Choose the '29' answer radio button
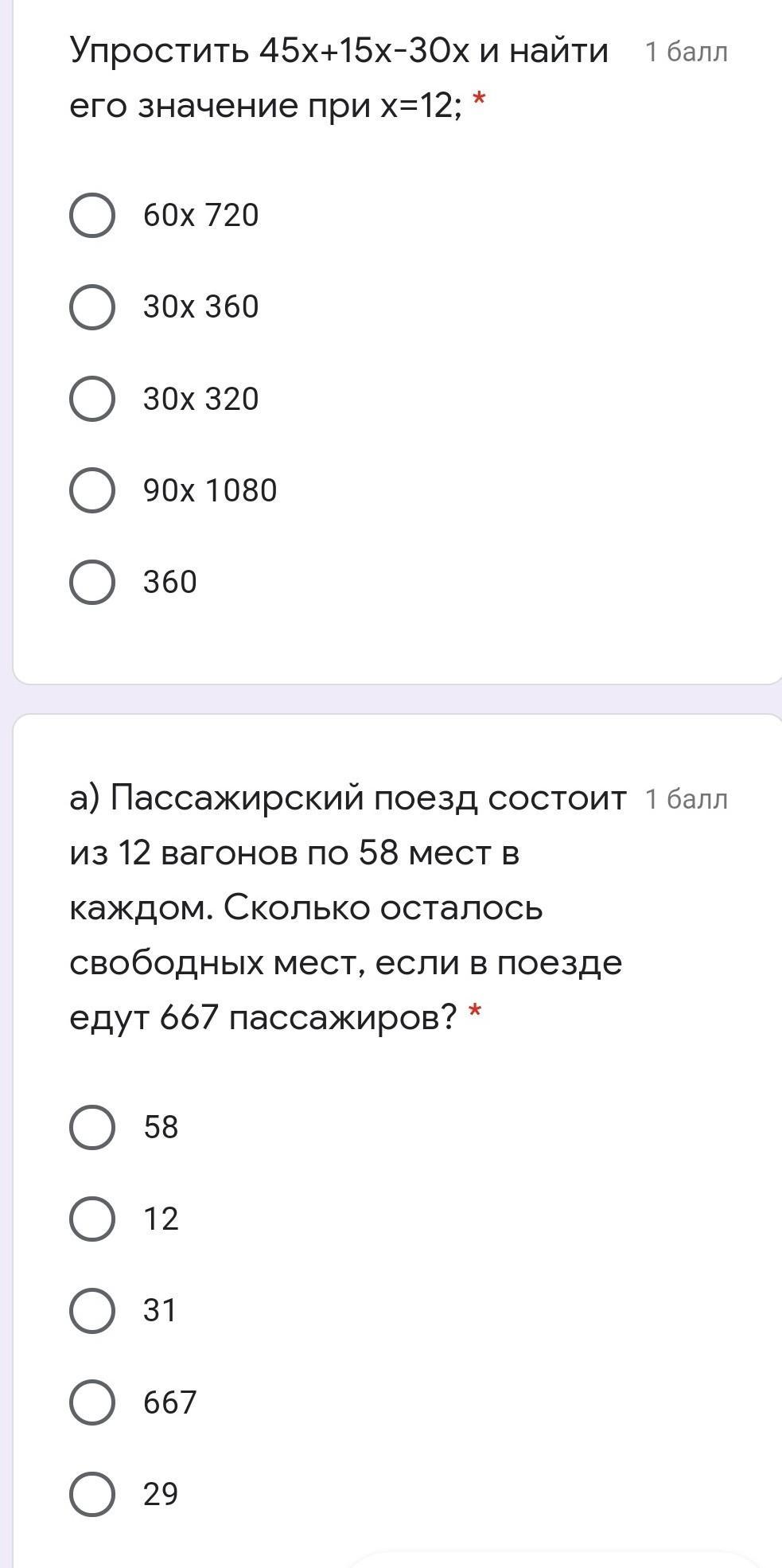The image size is (782, 1568). coord(92,1493)
